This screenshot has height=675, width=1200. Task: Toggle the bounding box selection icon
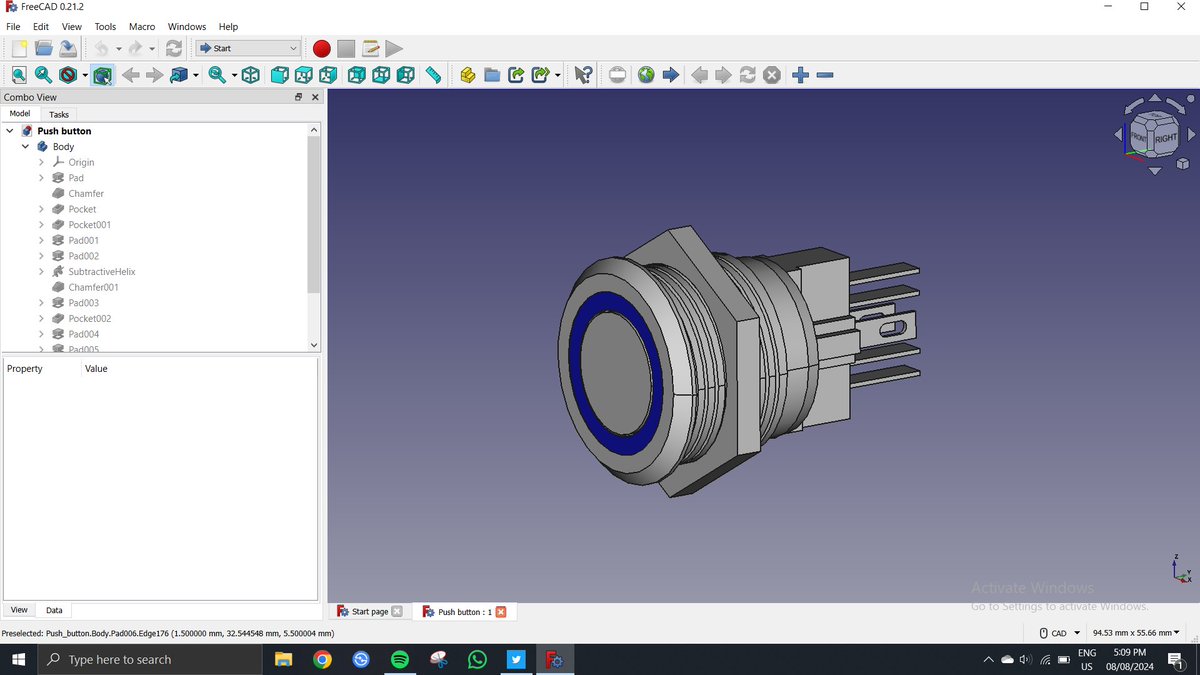[x=103, y=75]
